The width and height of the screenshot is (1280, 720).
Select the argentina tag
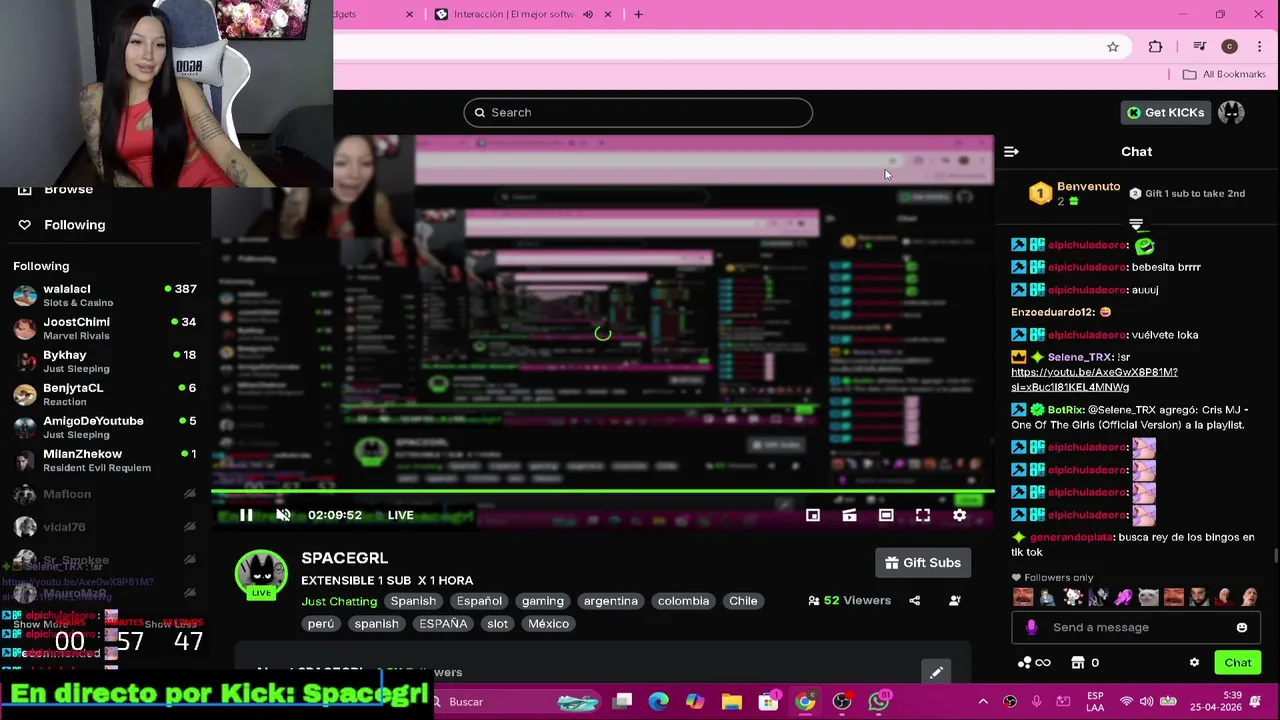[611, 601]
